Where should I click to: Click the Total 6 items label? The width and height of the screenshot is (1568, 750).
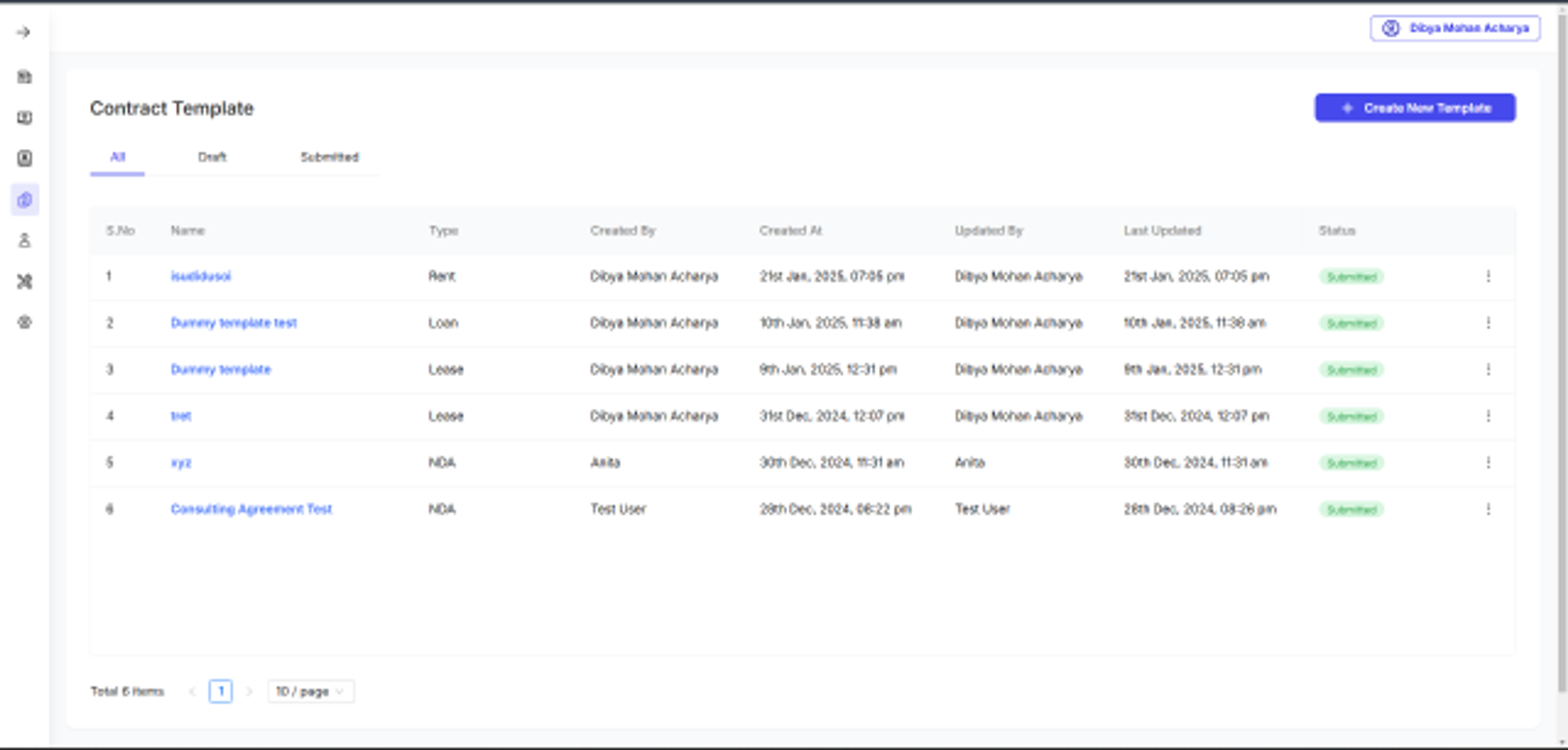coord(127,692)
